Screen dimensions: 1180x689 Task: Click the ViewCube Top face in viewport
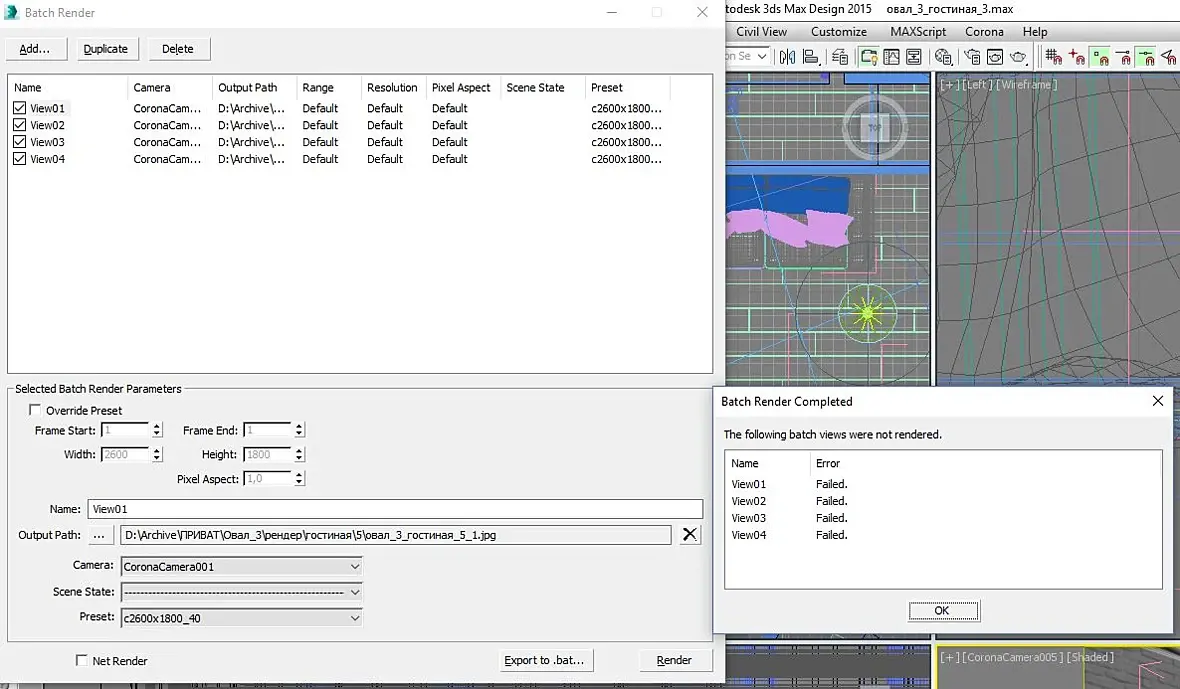pyautogui.click(x=874, y=128)
